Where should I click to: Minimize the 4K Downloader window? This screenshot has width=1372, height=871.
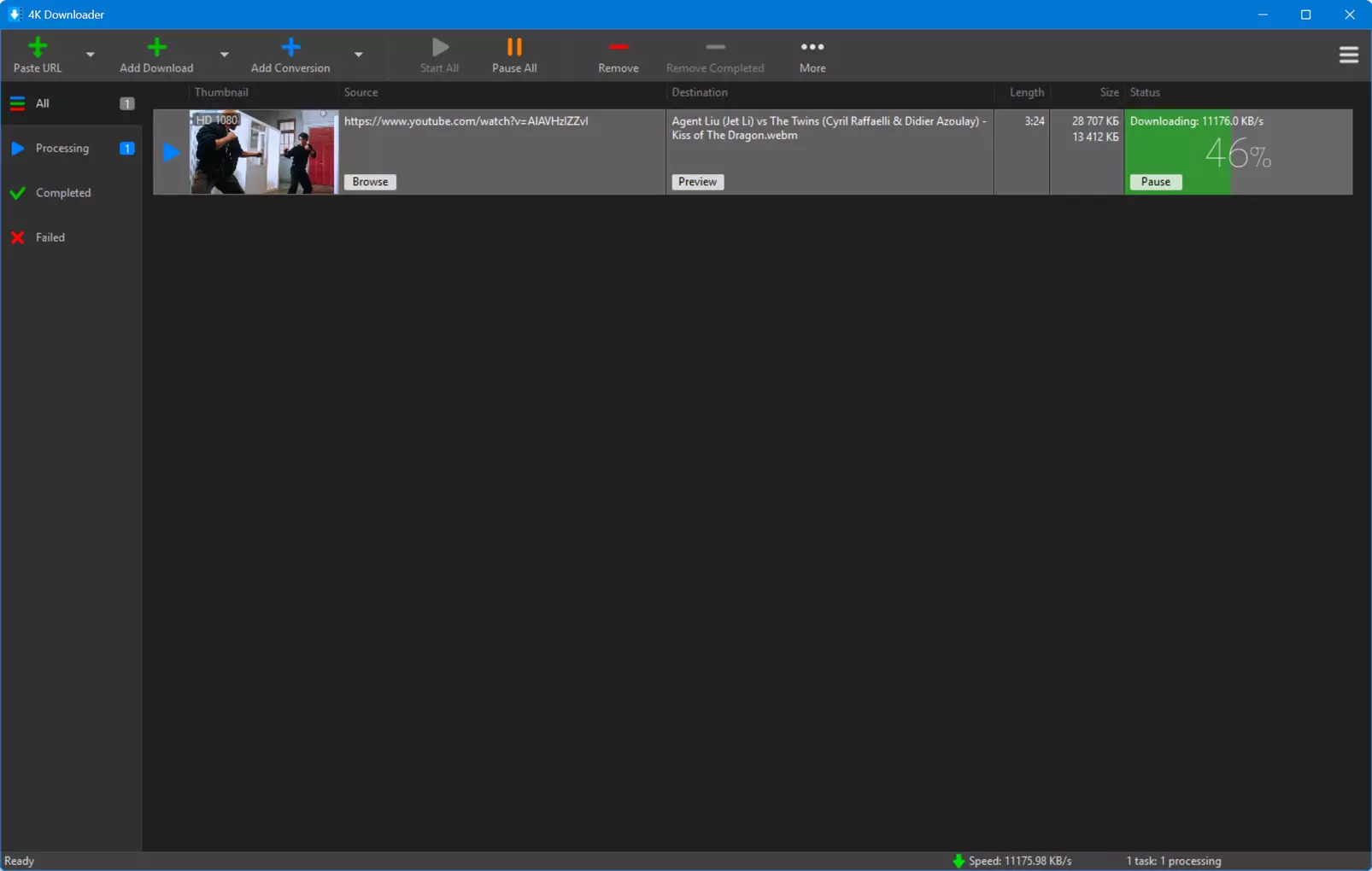pos(1263,15)
